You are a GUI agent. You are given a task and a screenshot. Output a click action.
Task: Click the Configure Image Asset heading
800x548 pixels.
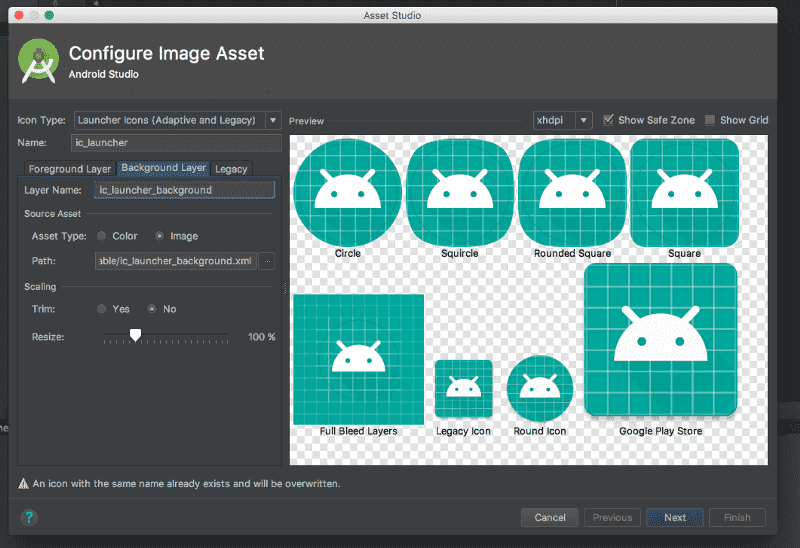pos(166,53)
